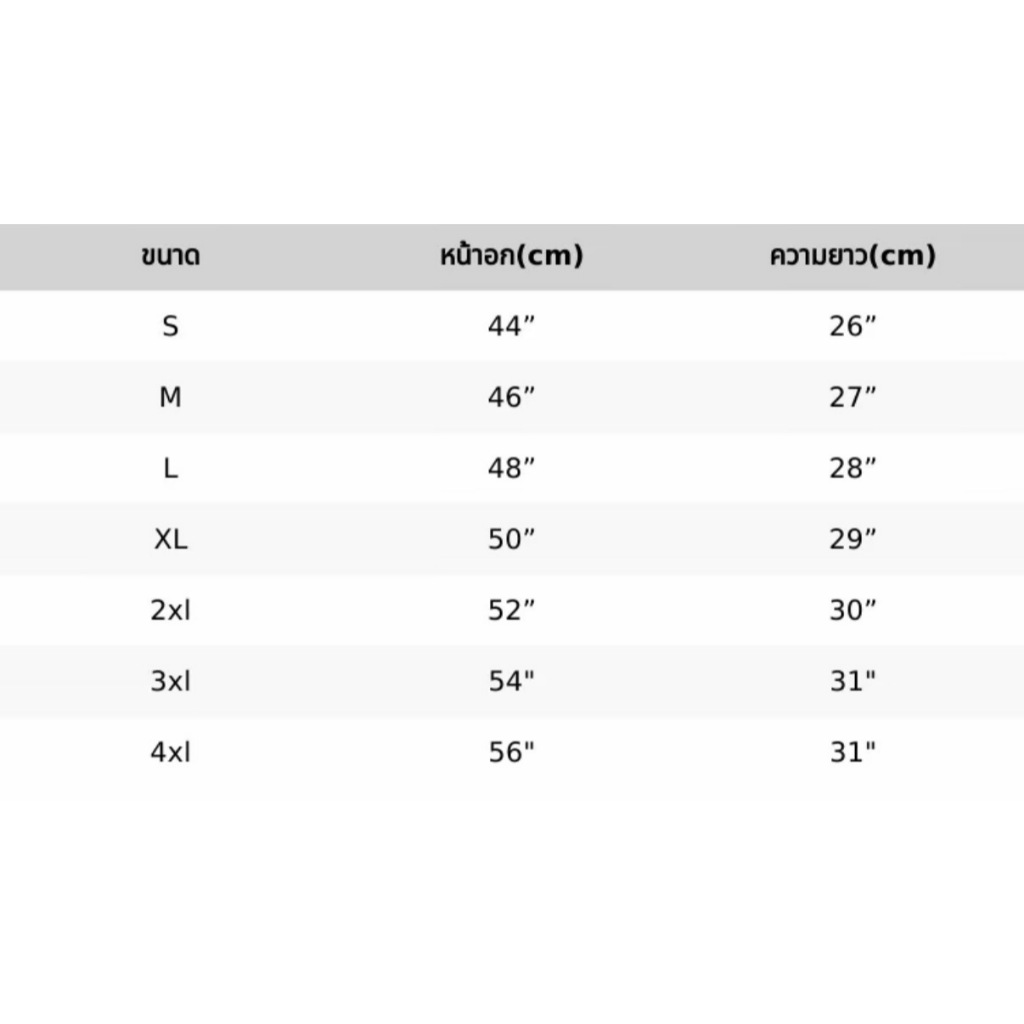Click the 30" length value
The image size is (1024, 1024).
pyautogui.click(x=853, y=610)
